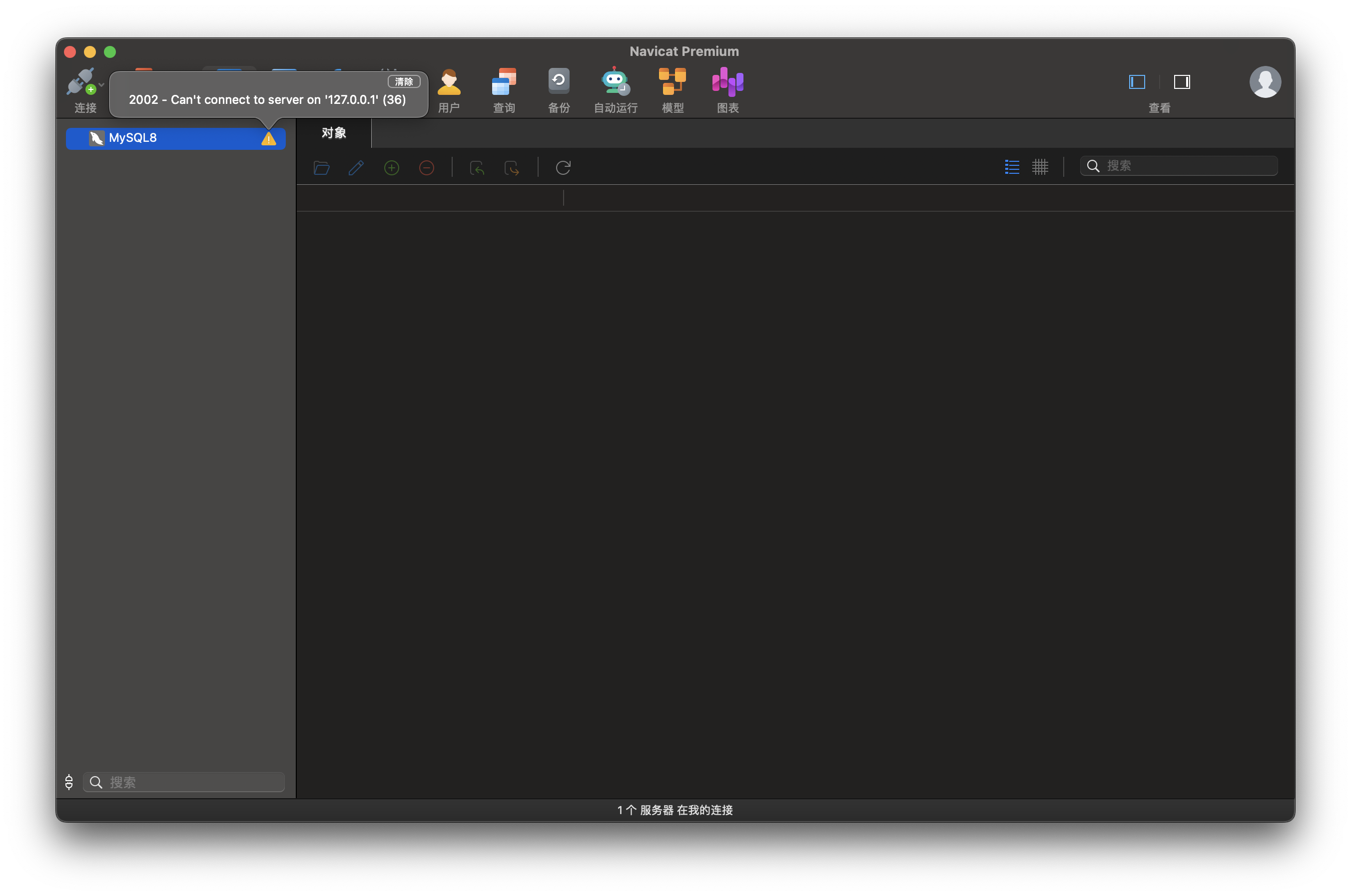Click the design pencil icon
Viewport: 1351px width, 896px height.
pos(356,167)
